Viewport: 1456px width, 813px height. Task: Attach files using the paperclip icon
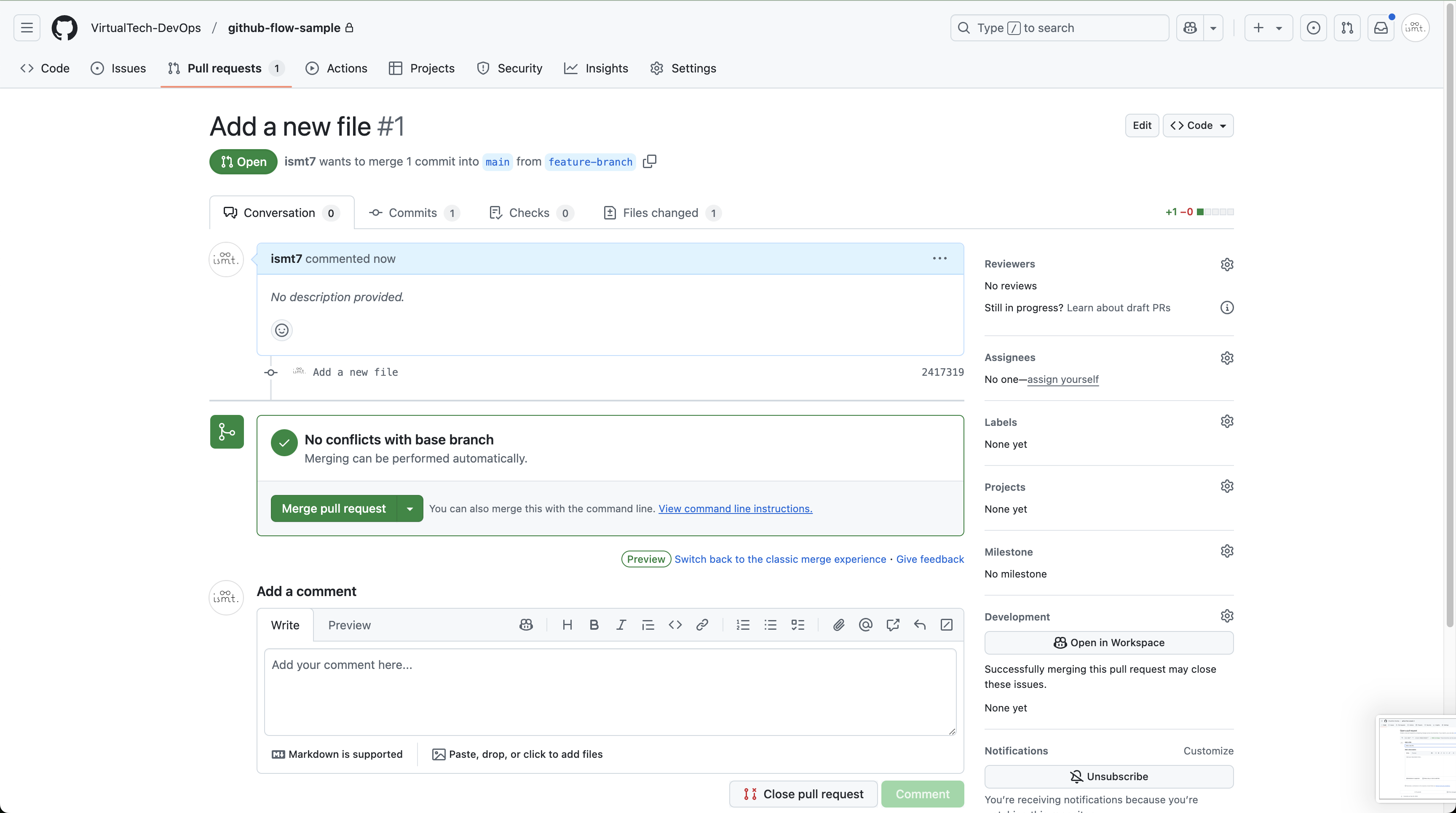(x=839, y=625)
